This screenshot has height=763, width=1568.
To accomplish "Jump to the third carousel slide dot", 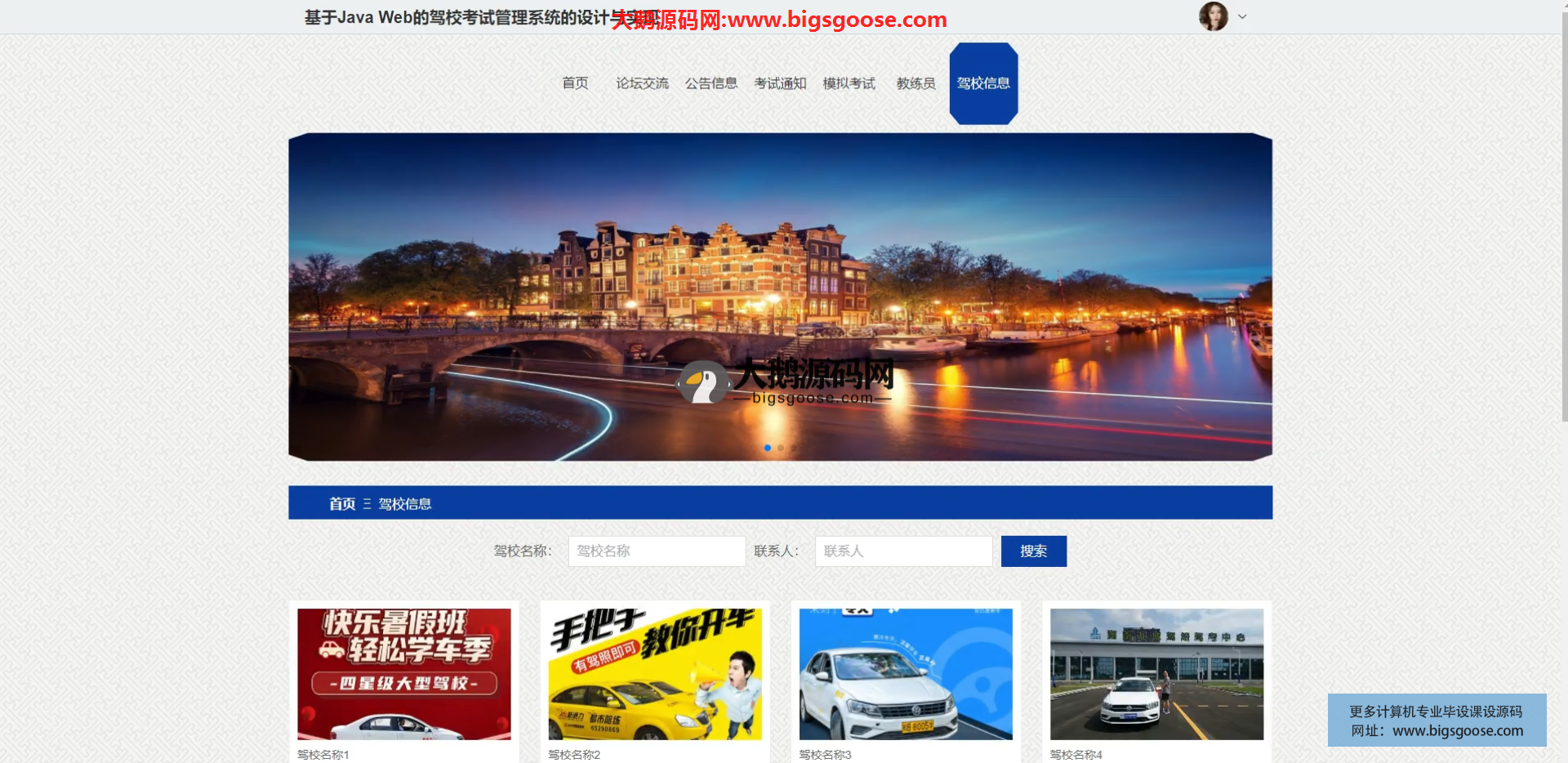I will [x=794, y=448].
